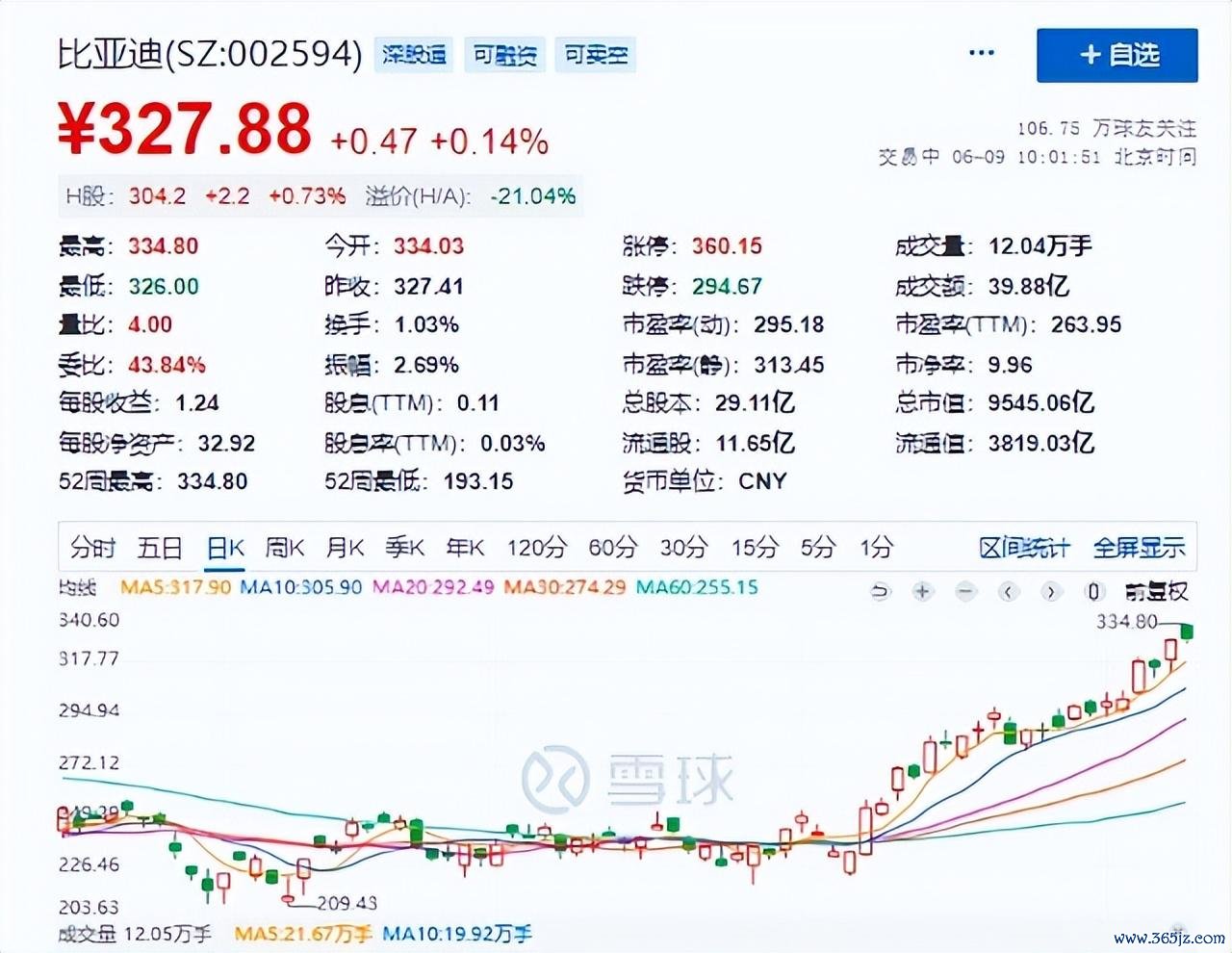The image size is (1232, 953).
Task: Click the 最高 value 334.80 in the stats grid
Action: (x=164, y=245)
